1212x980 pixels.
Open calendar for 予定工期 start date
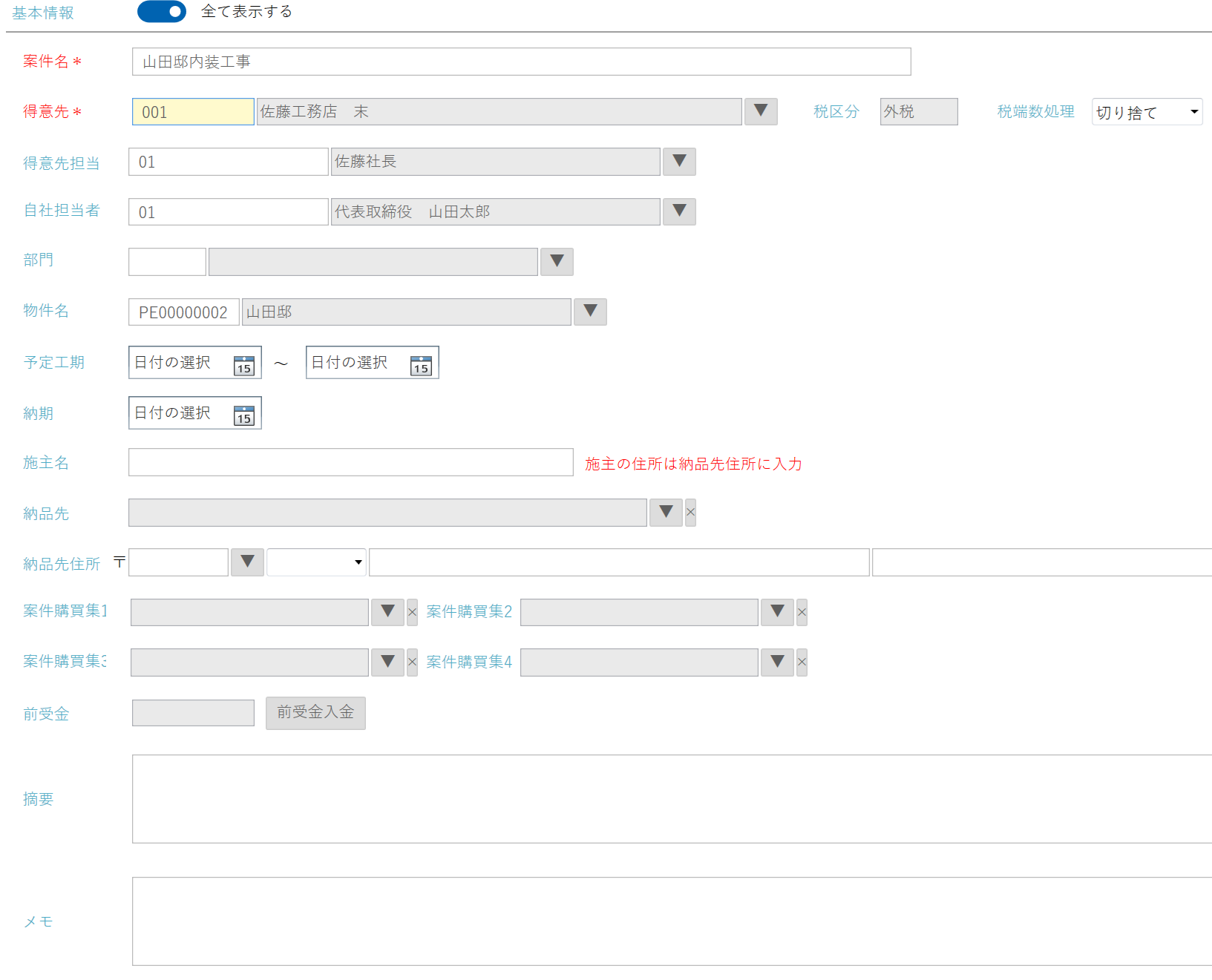[x=244, y=365]
